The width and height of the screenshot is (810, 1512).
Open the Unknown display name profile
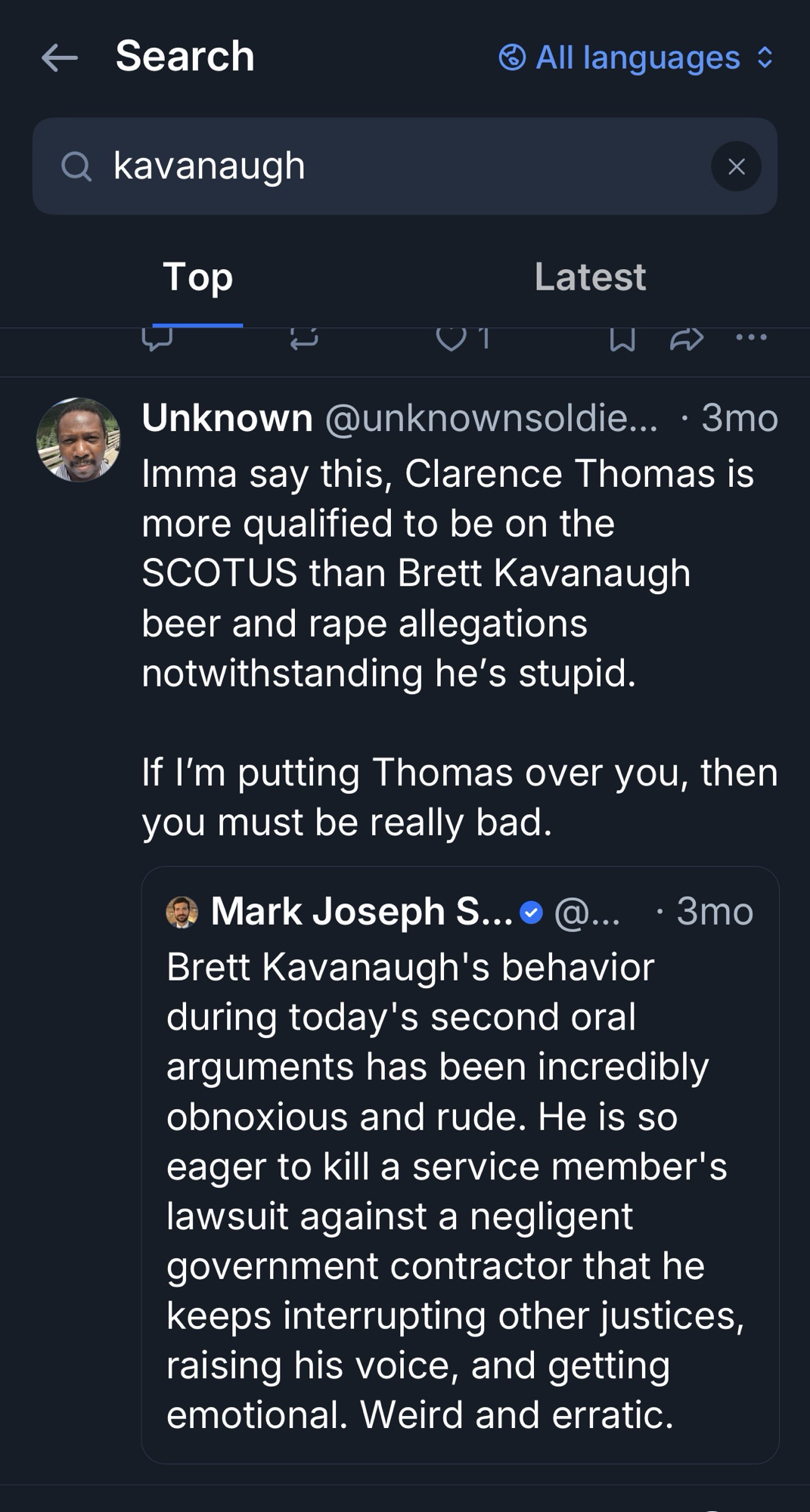[x=227, y=418]
